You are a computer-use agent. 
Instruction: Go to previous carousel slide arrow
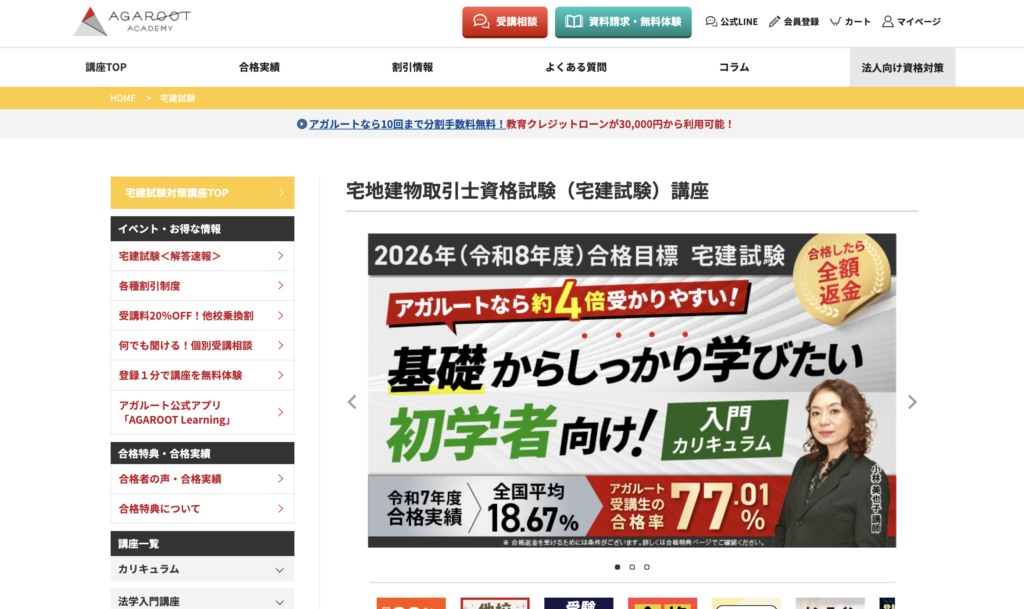[x=351, y=402]
